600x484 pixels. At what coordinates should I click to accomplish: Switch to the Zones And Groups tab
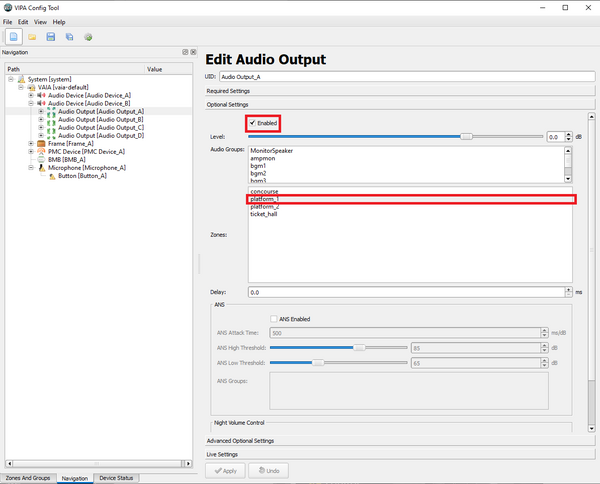27,478
